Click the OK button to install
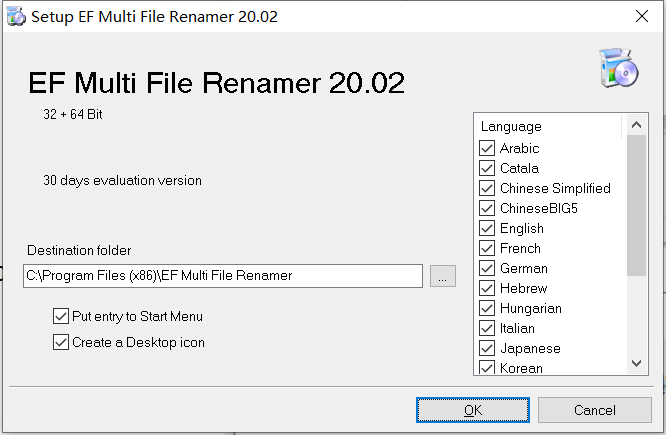The height and width of the screenshot is (435, 666). click(x=473, y=410)
